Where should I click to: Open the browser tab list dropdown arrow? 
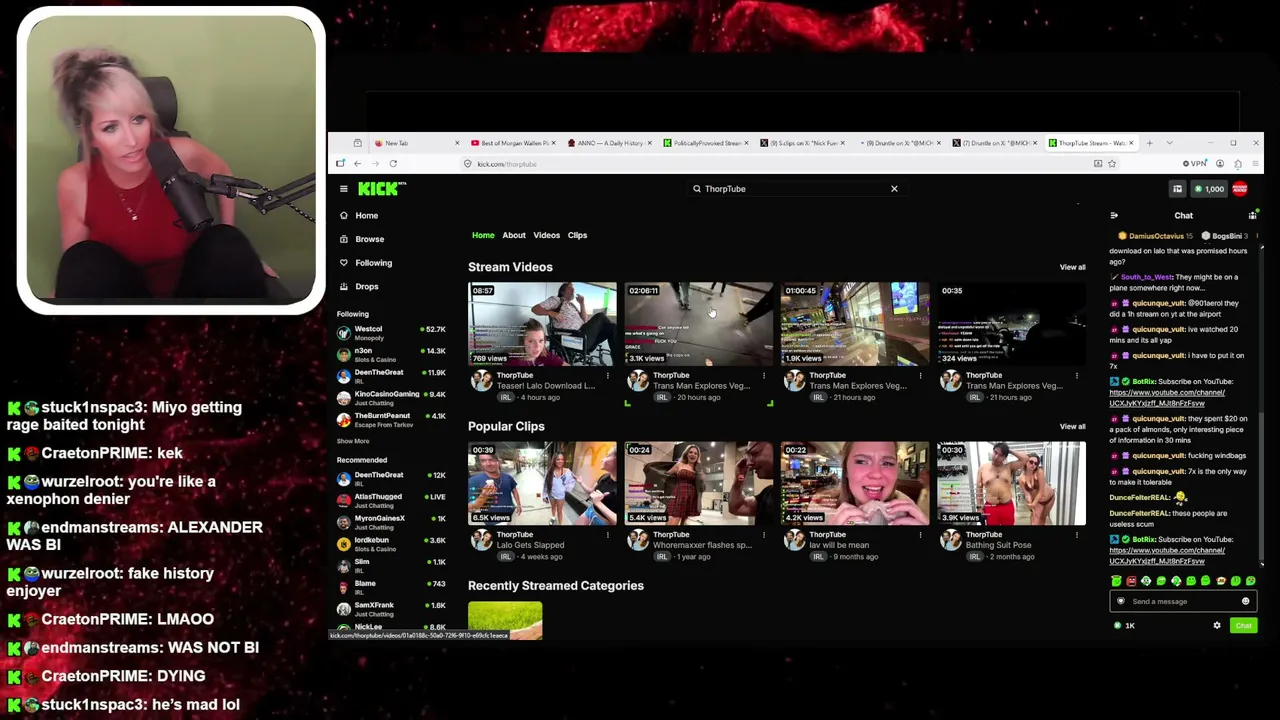tap(1169, 143)
